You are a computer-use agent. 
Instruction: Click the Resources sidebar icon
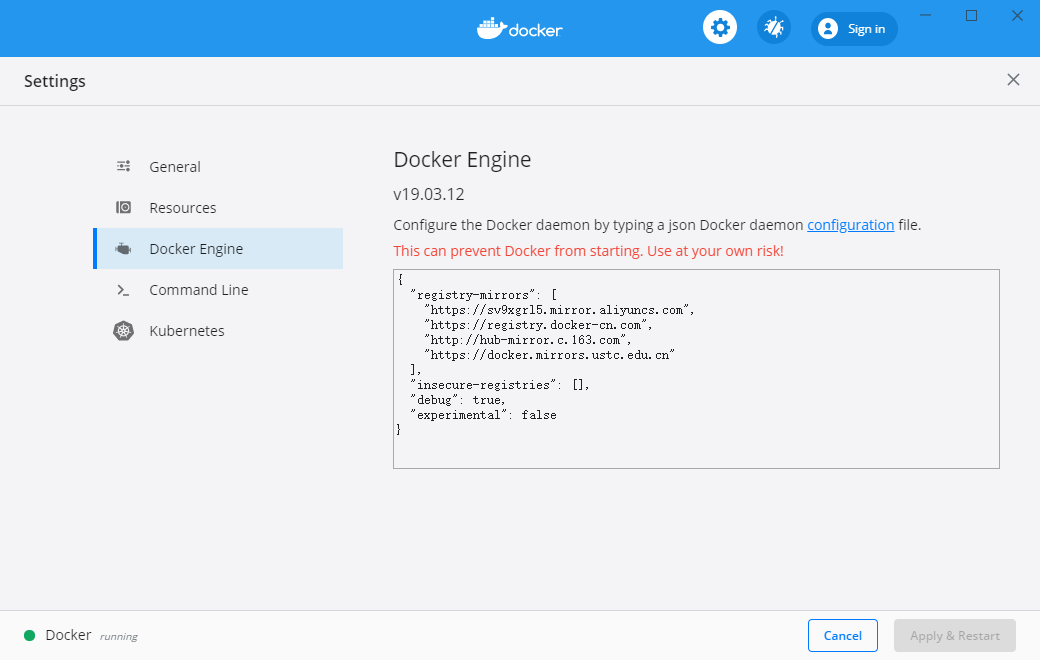[x=122, y=207]
